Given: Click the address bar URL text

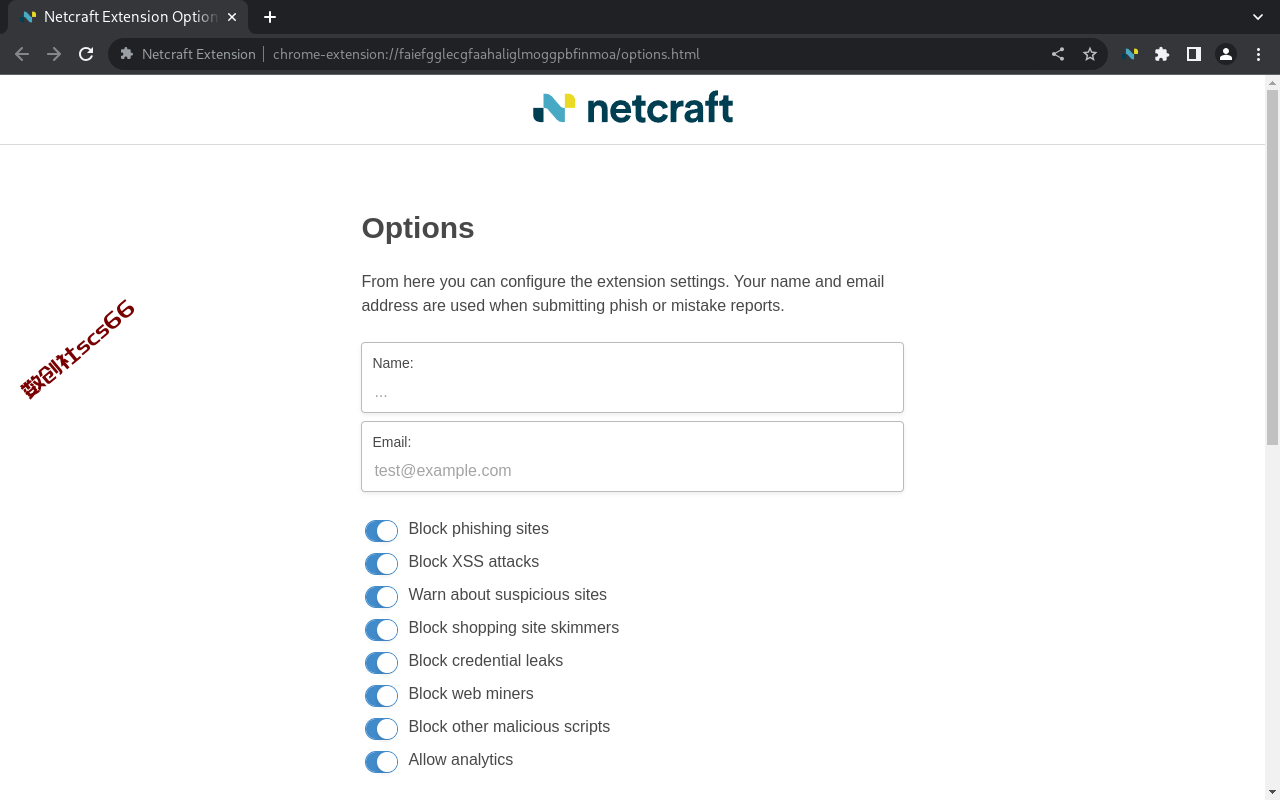Looking at the screenshot, I should pyautogui.click(x=486, y=54).
